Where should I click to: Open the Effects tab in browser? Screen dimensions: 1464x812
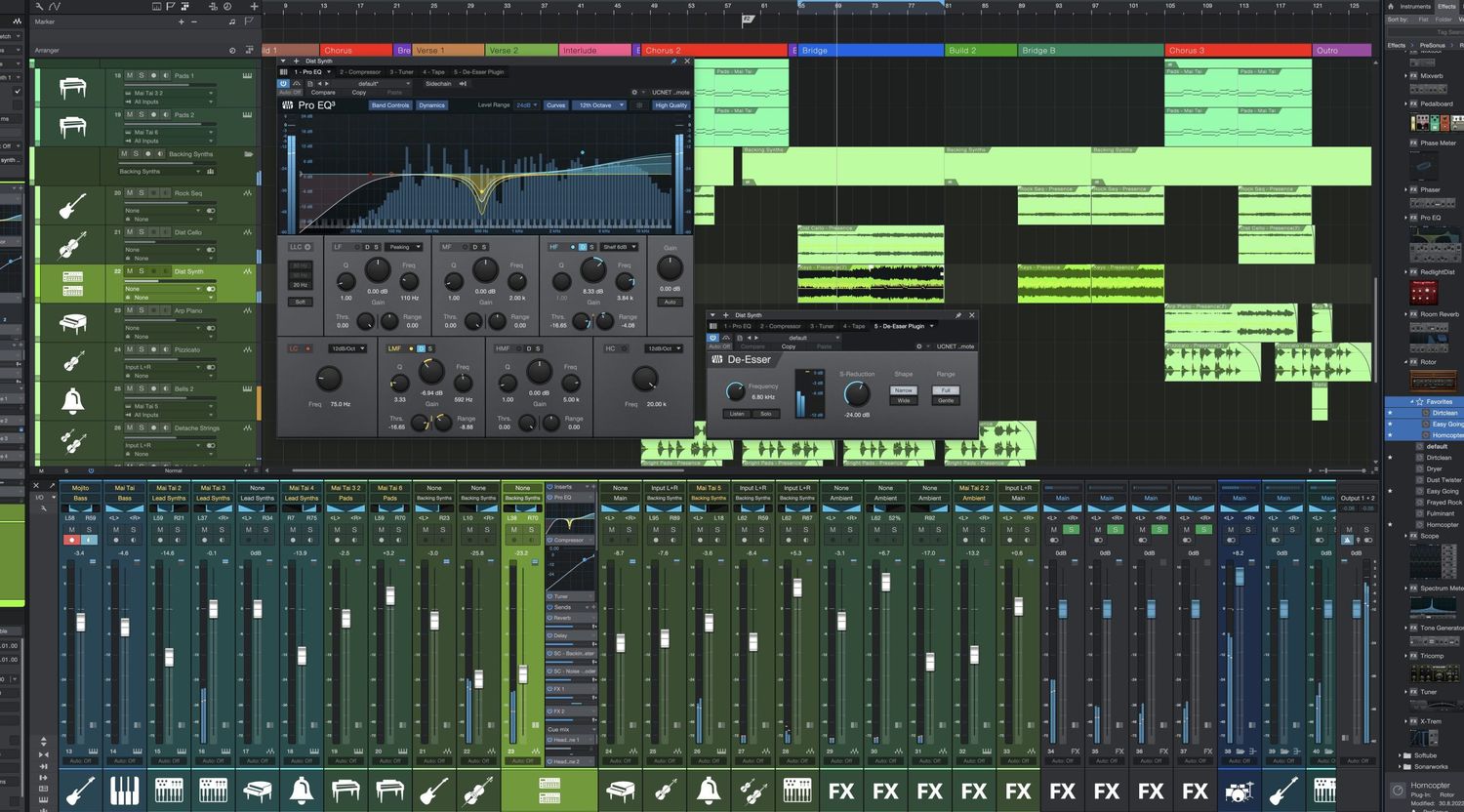pos(1446,6)
